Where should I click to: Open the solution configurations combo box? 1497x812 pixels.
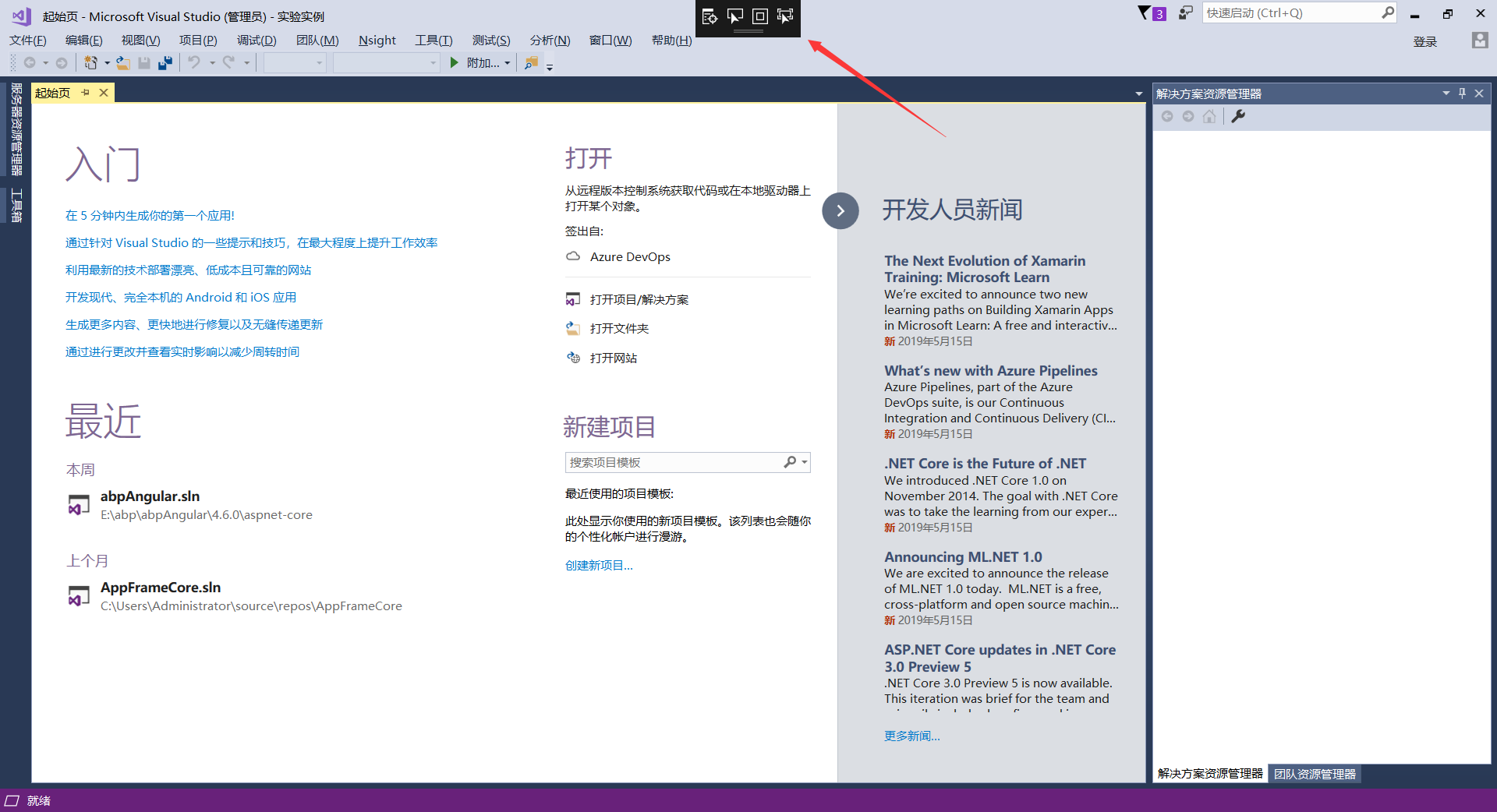[x=295, y=63]
